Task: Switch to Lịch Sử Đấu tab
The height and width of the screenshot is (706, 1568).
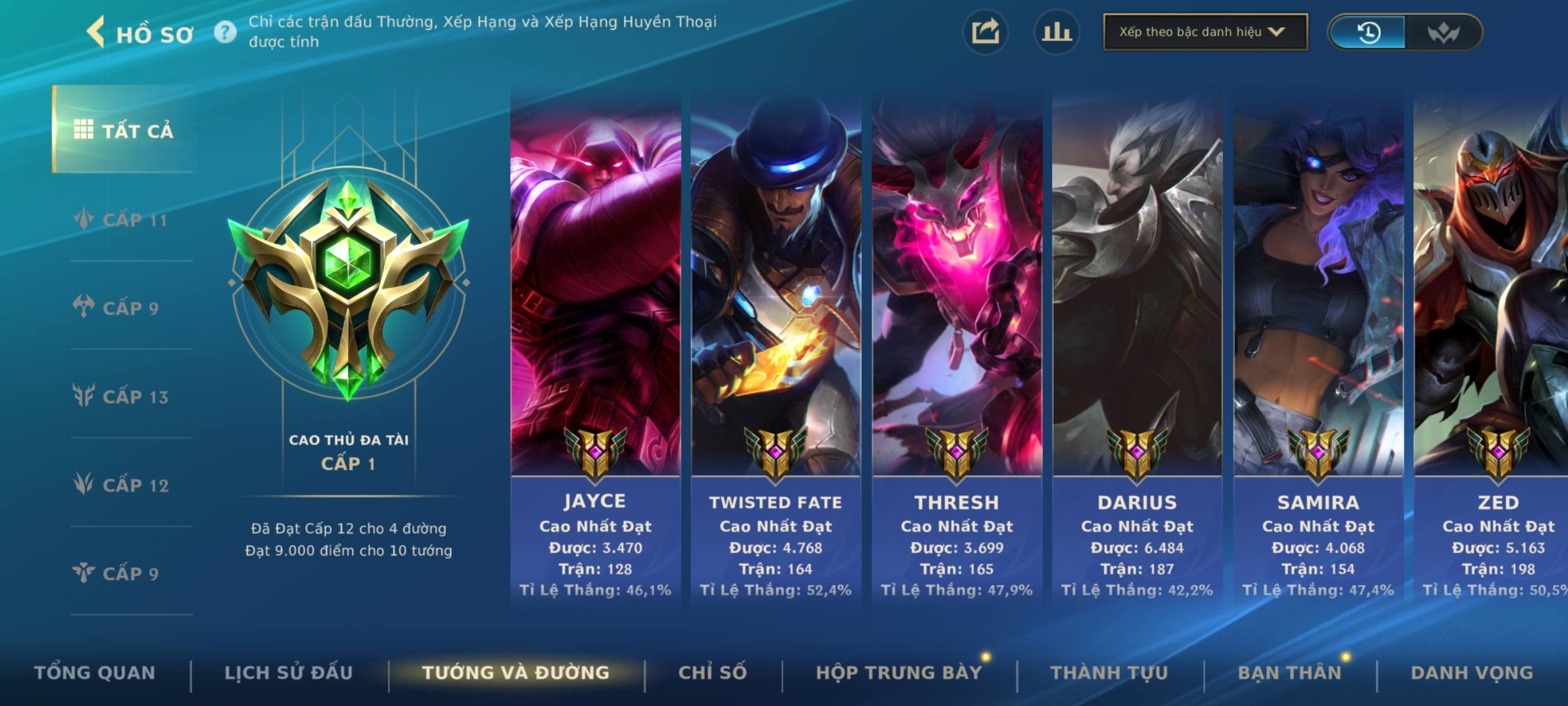Action: point(289,673)
